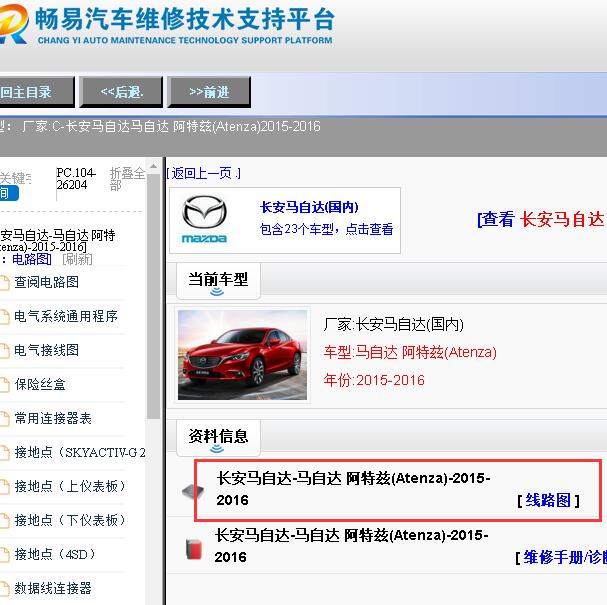This screenshot has height=605, width=607.
Task: Click the page icon beside 数据线连接器
Action: pos(4,589)
